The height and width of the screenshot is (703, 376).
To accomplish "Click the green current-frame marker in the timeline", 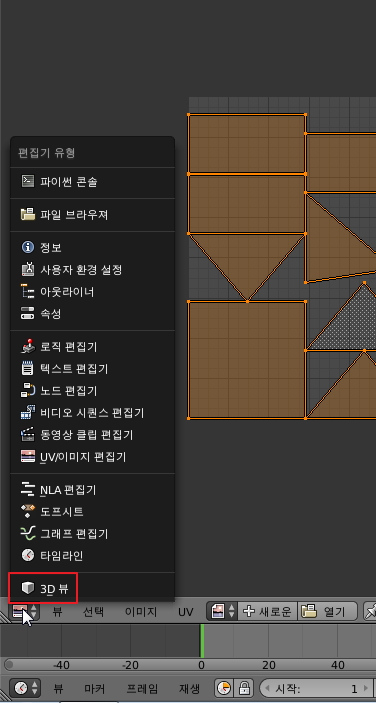I will click(202, 641).
